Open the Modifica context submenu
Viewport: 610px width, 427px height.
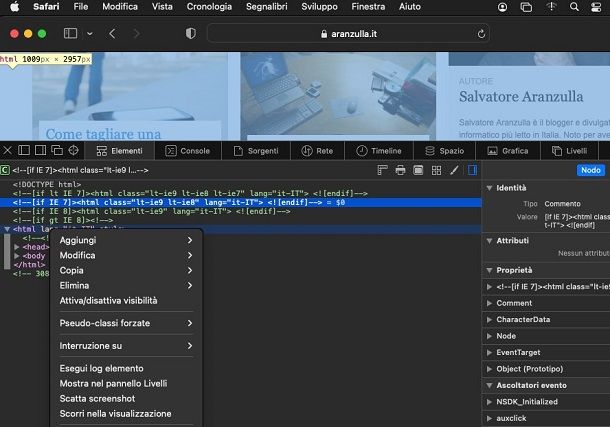click(x=126, y=256)
